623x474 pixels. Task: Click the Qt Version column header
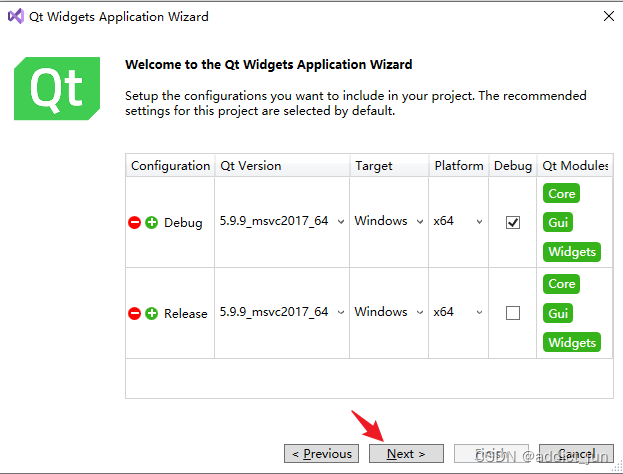[282, 166]
